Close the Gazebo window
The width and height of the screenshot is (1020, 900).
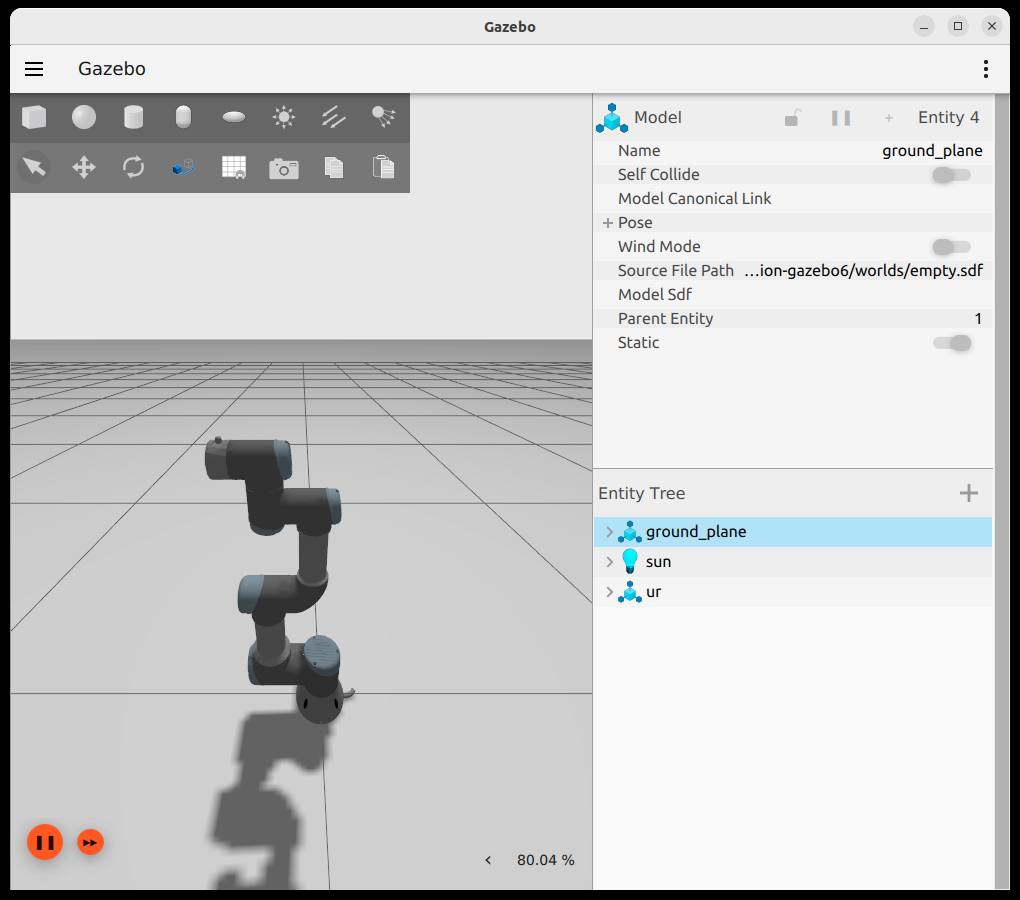click(991, 26)
